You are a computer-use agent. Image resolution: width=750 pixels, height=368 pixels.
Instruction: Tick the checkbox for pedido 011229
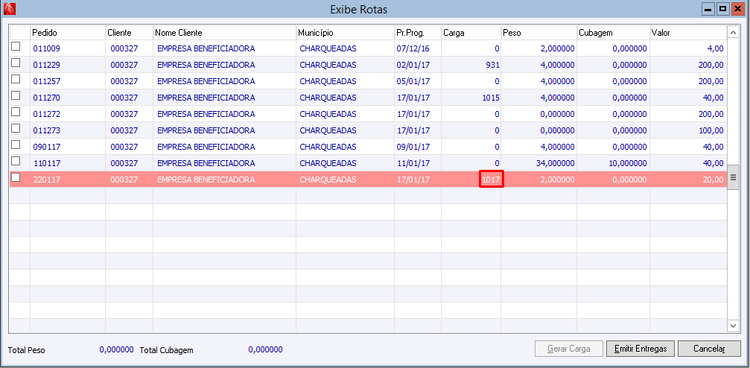[x=16, y=63]
